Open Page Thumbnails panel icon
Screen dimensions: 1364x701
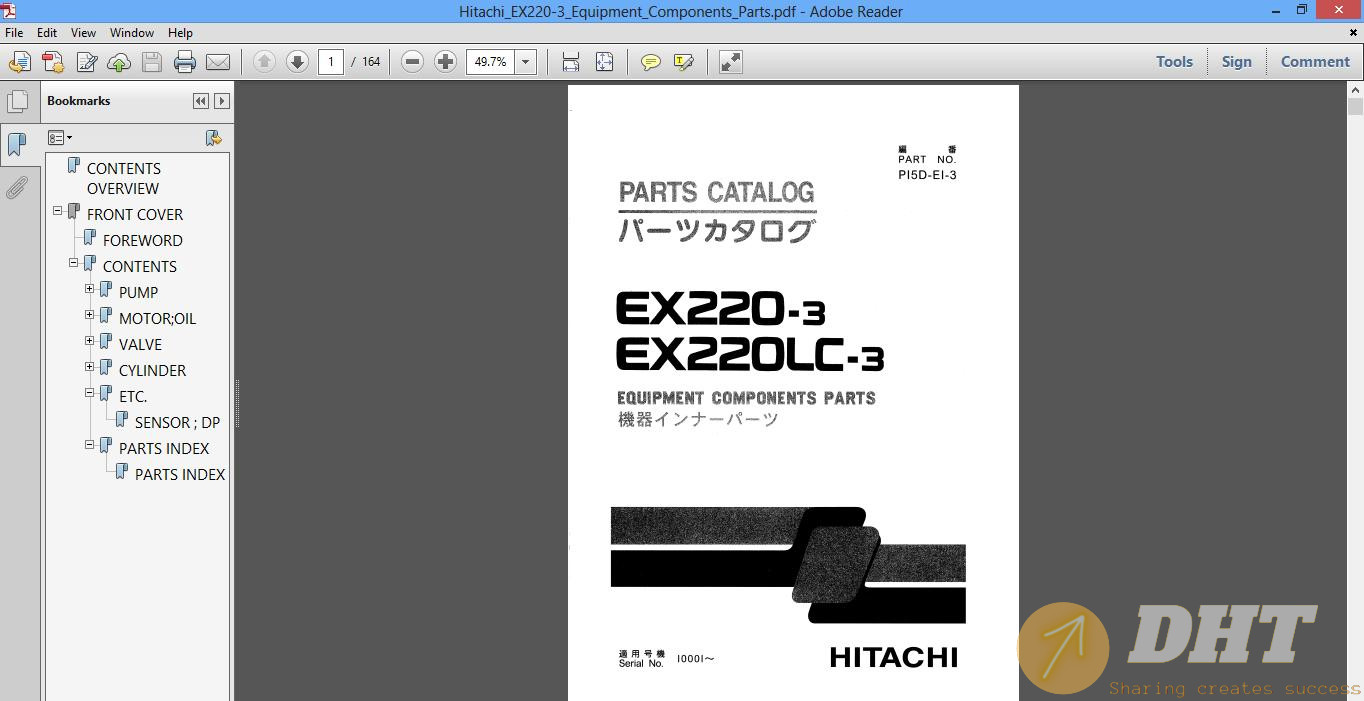click(17, 102)
